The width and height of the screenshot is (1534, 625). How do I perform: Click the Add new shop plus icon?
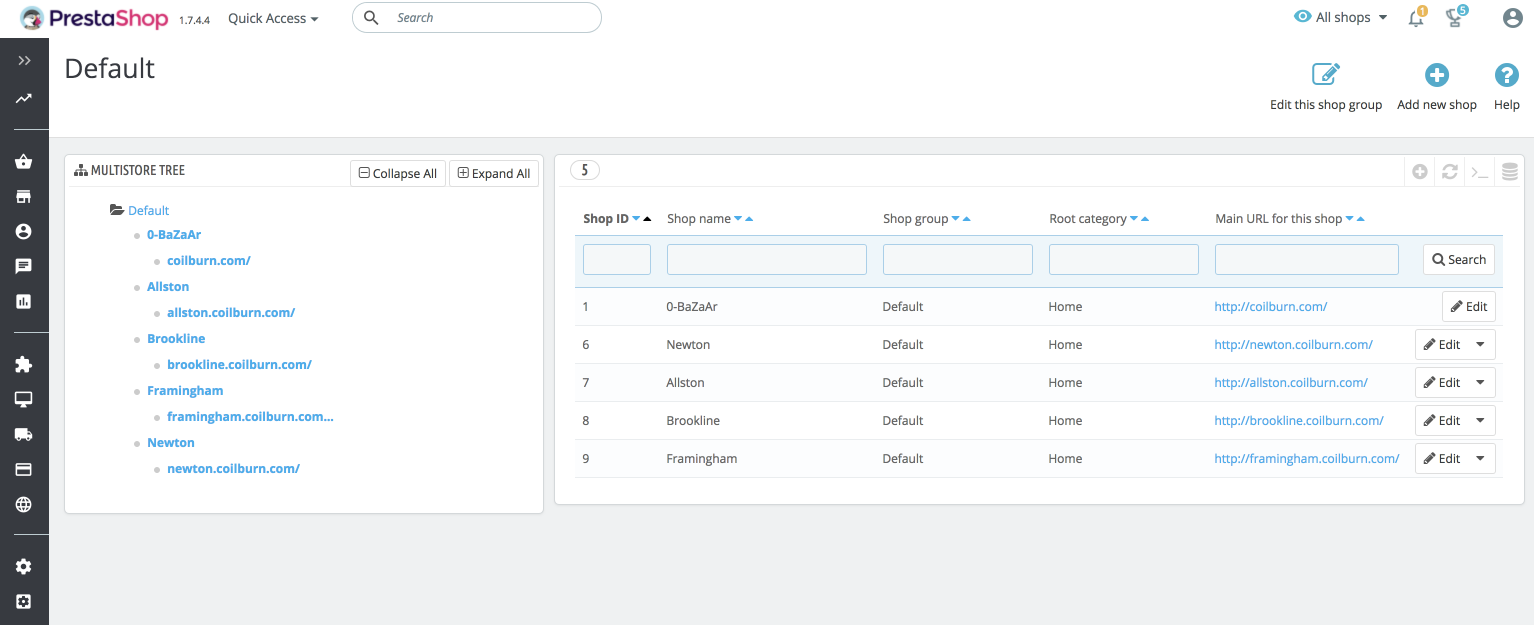[x=1436, y=75]
